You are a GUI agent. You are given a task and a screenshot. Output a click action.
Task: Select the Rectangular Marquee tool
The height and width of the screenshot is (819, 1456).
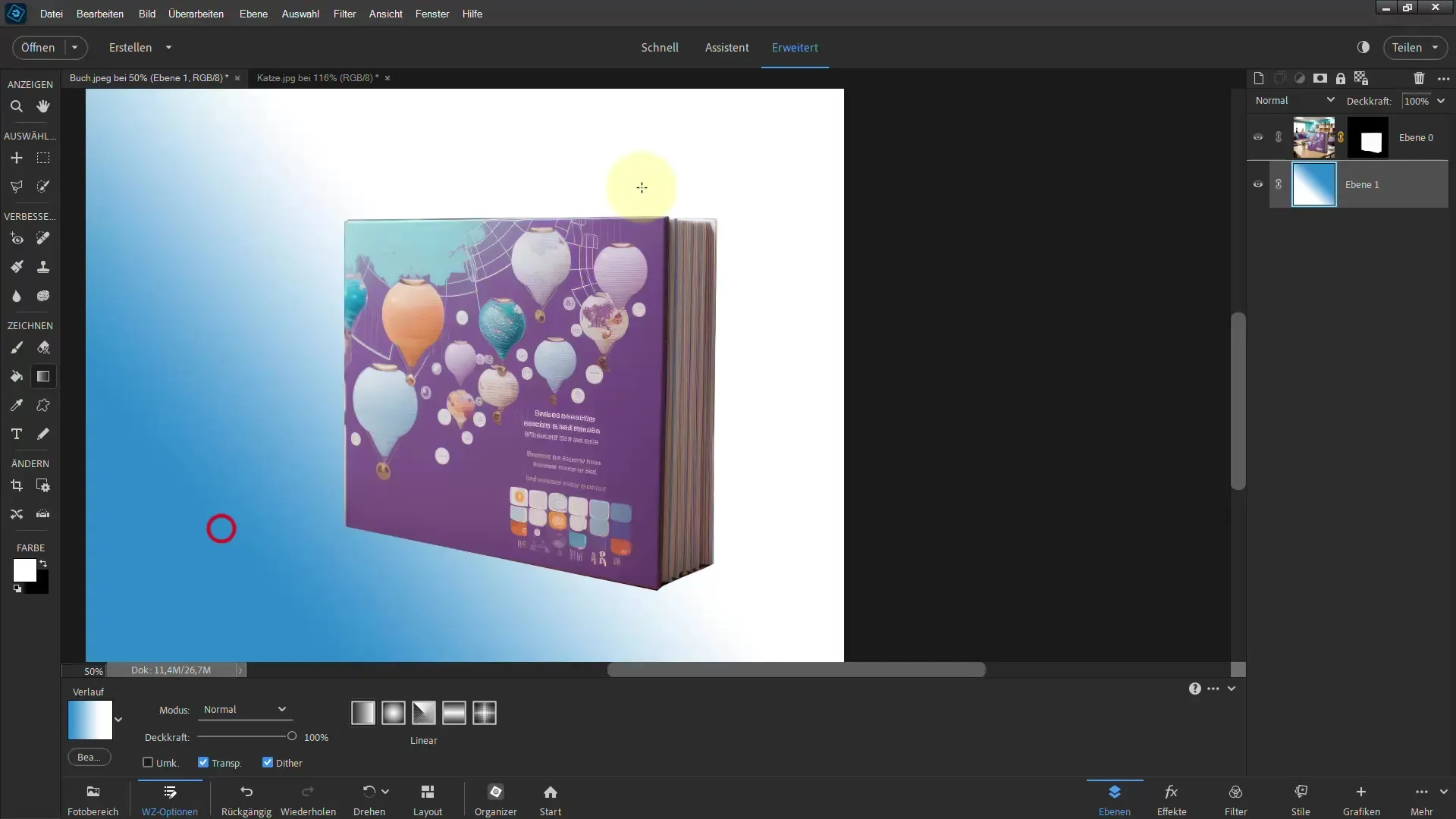(x=43, y=158)
